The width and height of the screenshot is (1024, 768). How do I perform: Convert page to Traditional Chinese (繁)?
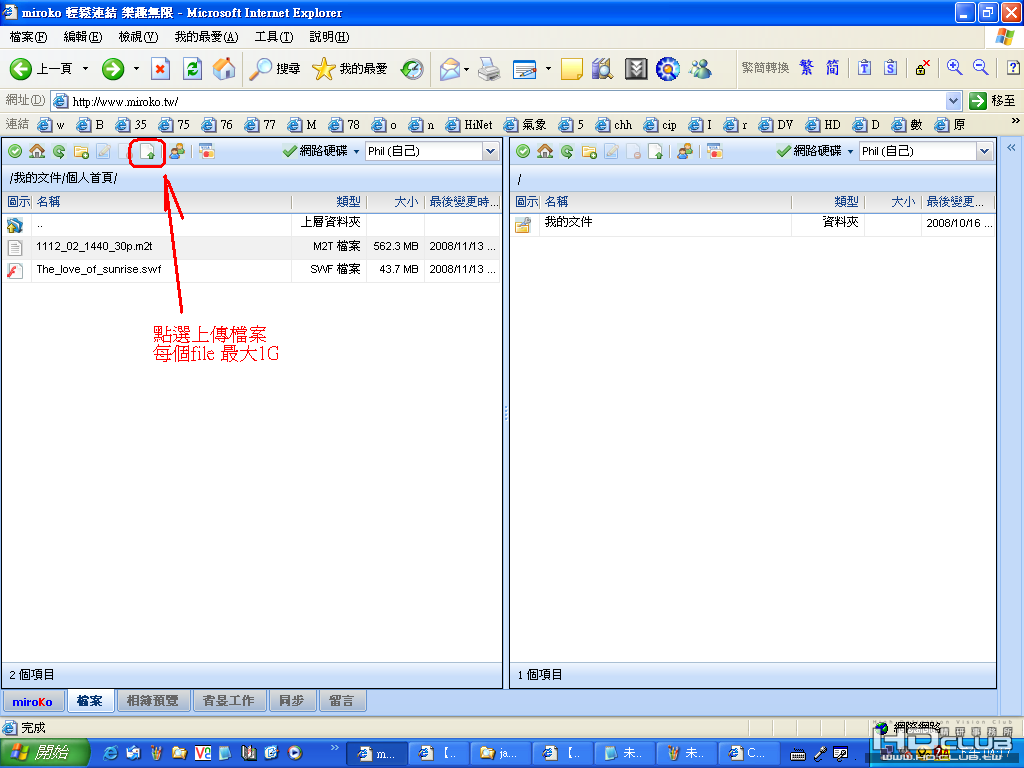click(x=807, y=67)
